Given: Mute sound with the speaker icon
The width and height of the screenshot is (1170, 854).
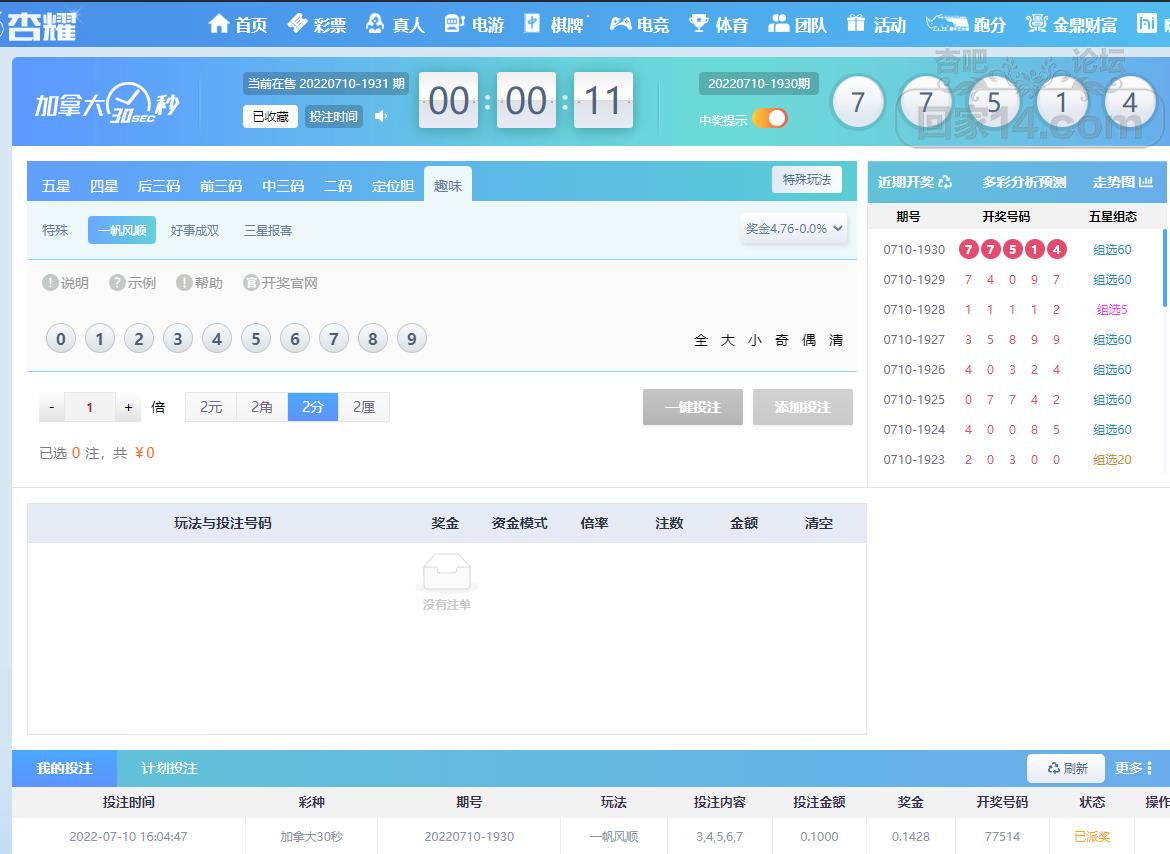Looking at the screenshot, I should click(x=381, y=116).
